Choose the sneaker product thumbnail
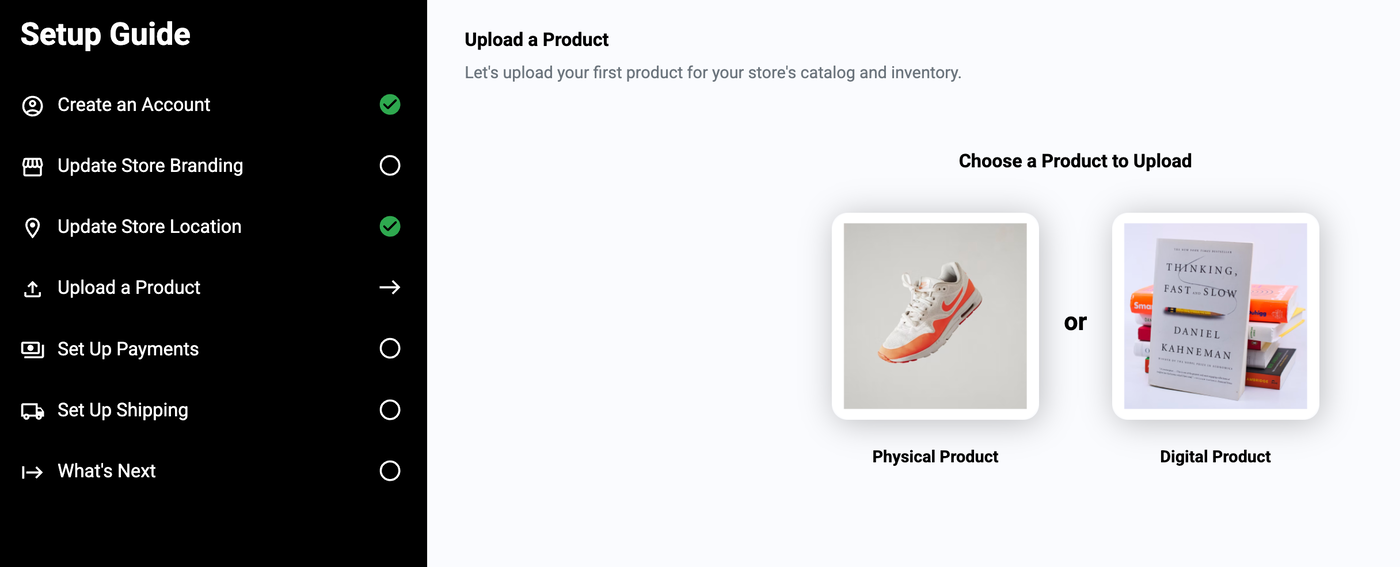This screenshot has width=1400, height=567. [x=935, y=316]
